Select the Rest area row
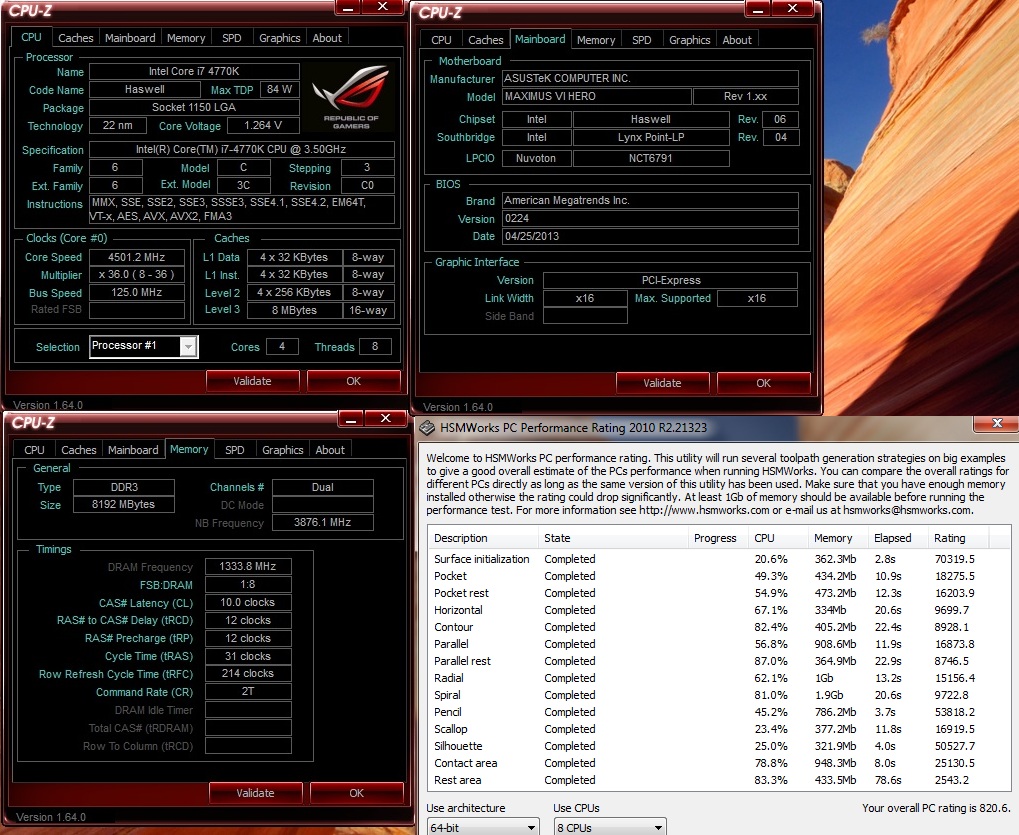 click(x=718, y=780)
